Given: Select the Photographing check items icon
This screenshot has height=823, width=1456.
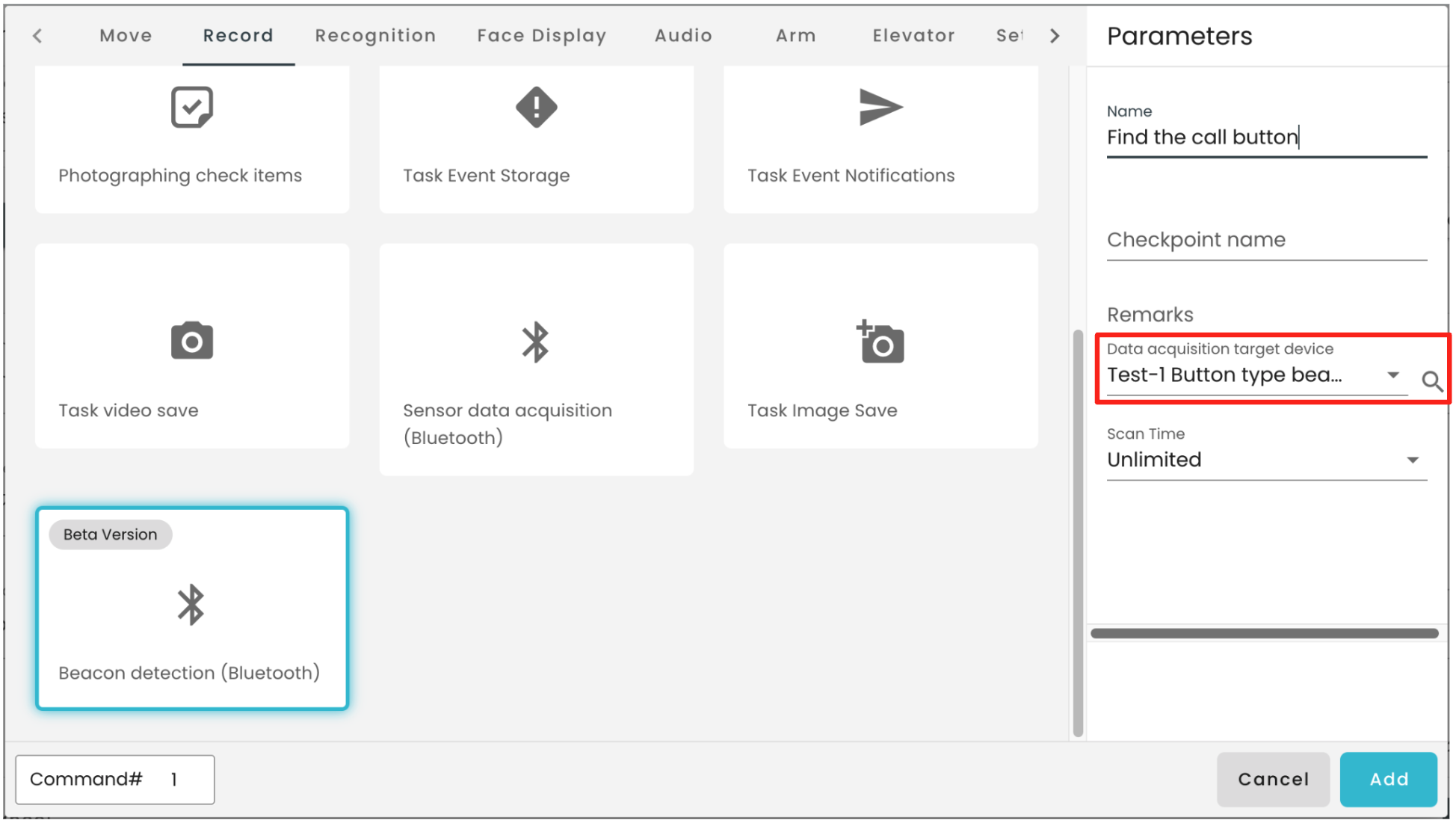Looking at the screenshot, I should pyautogui.click(x=192, y=108).
